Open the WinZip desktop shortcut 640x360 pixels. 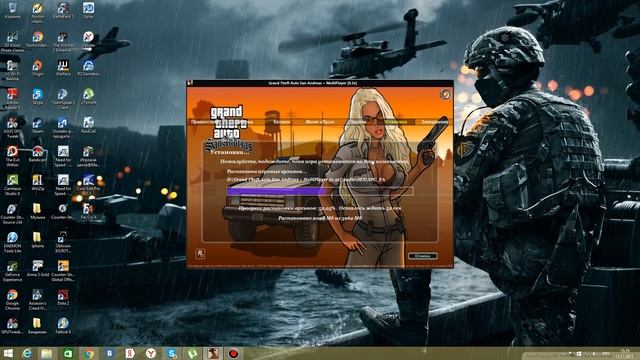[38, 182]
